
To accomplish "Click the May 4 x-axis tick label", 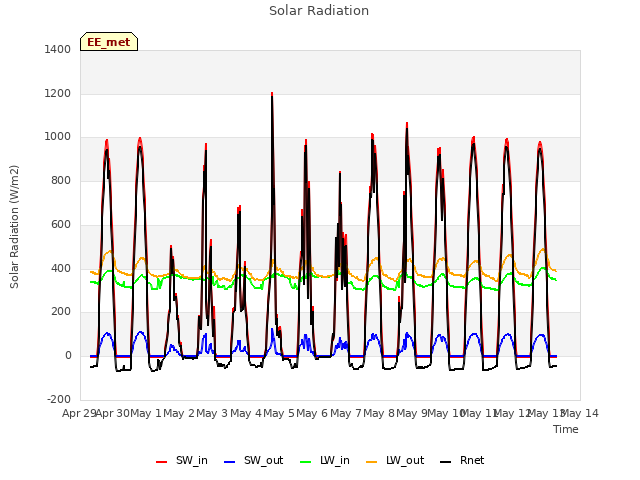I will point(246,413).
